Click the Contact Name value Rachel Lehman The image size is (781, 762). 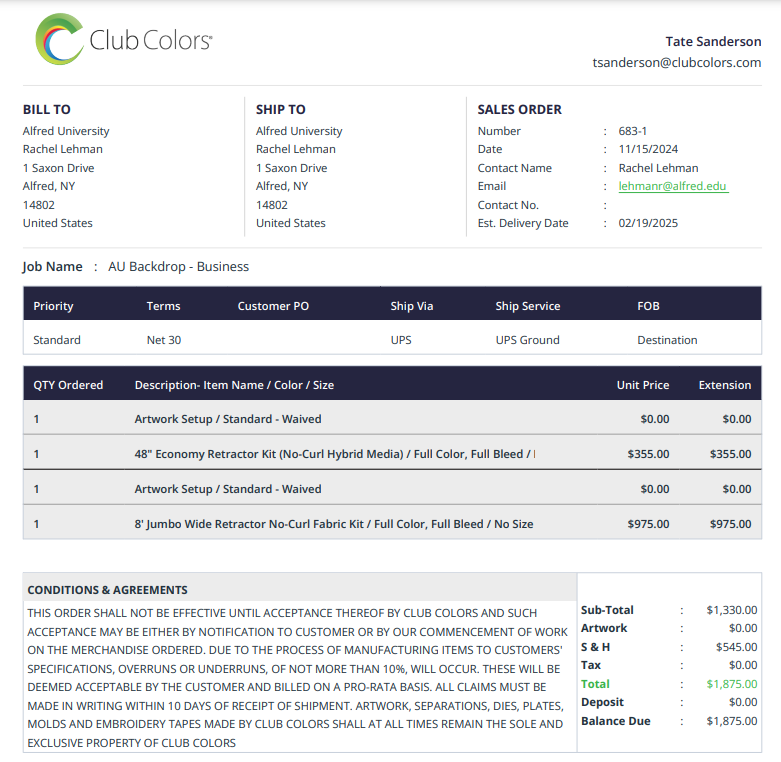tap(658, 168)
